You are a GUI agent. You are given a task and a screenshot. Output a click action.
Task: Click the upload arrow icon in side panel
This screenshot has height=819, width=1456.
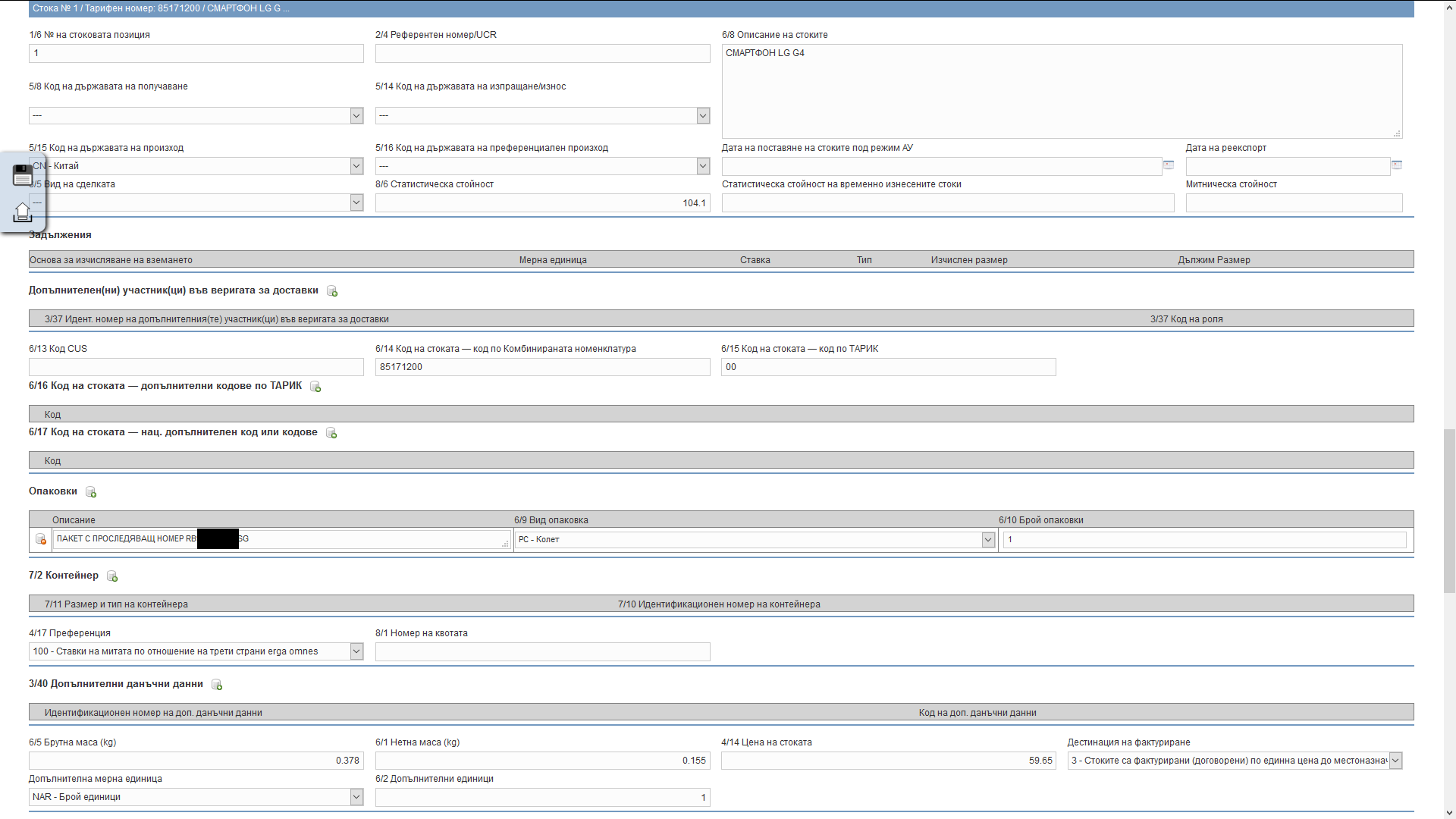23,212
